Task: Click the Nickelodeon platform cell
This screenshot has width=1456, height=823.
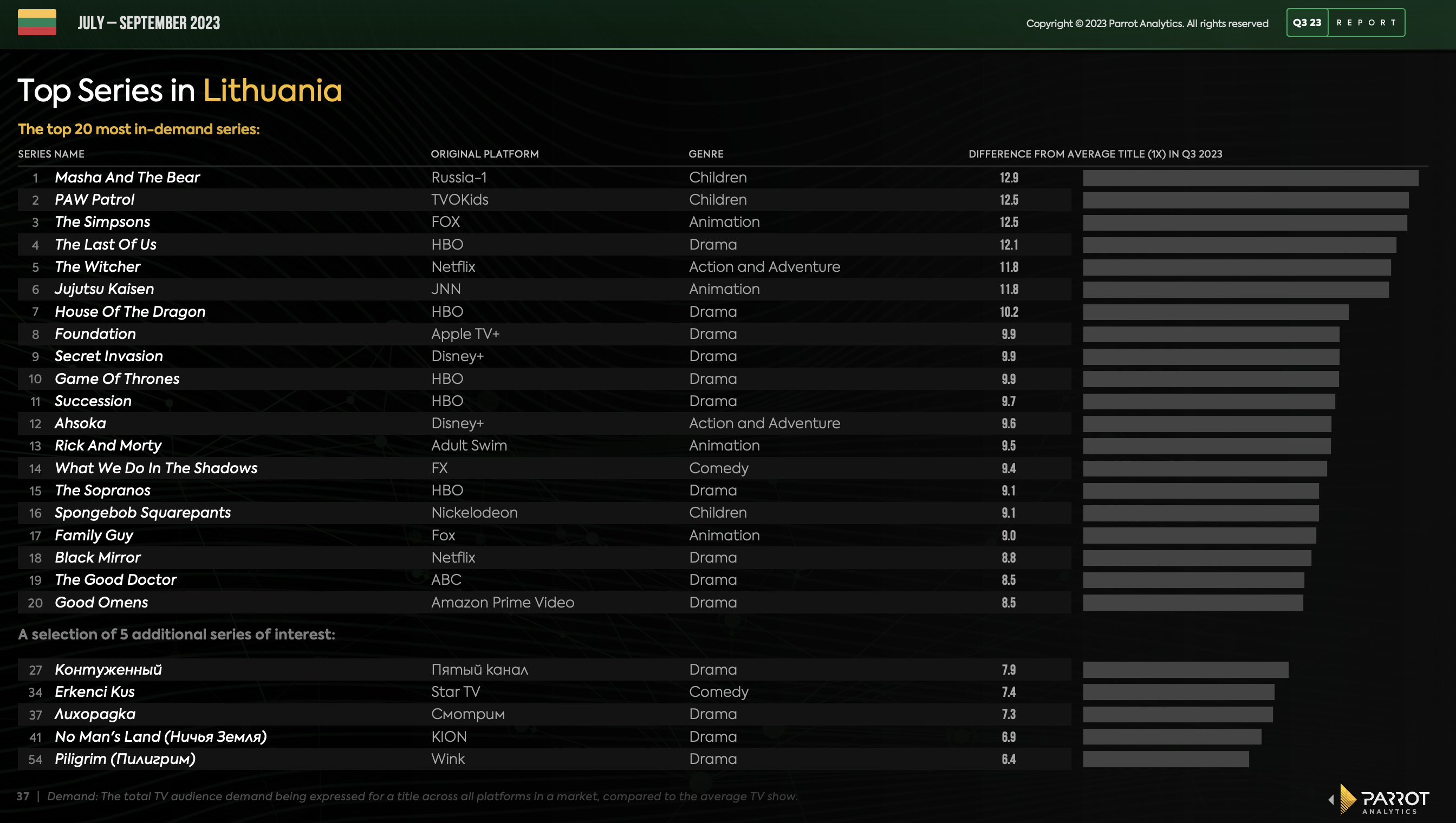Action: 474,513
